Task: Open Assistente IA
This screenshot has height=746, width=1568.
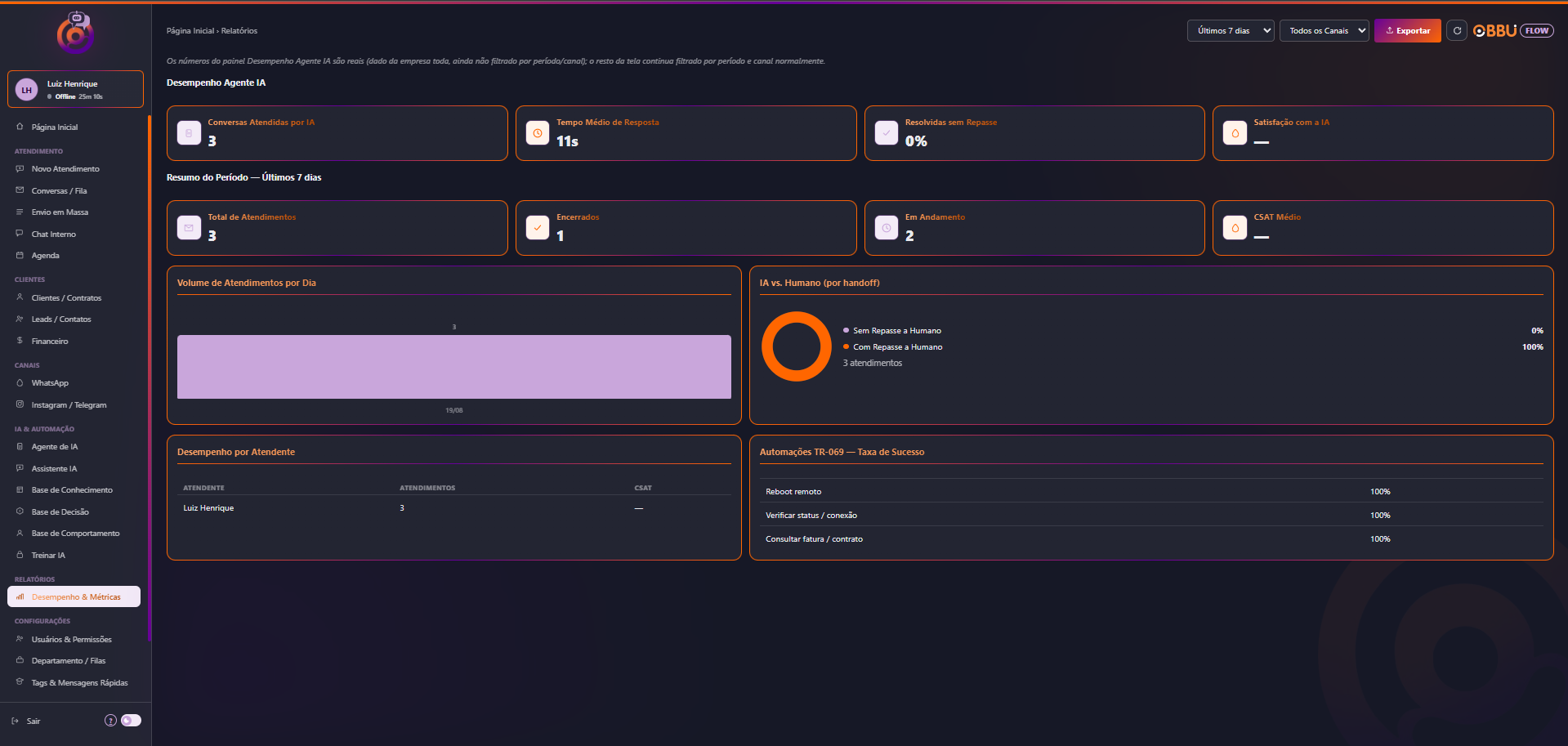Action: tap(74, 469)
